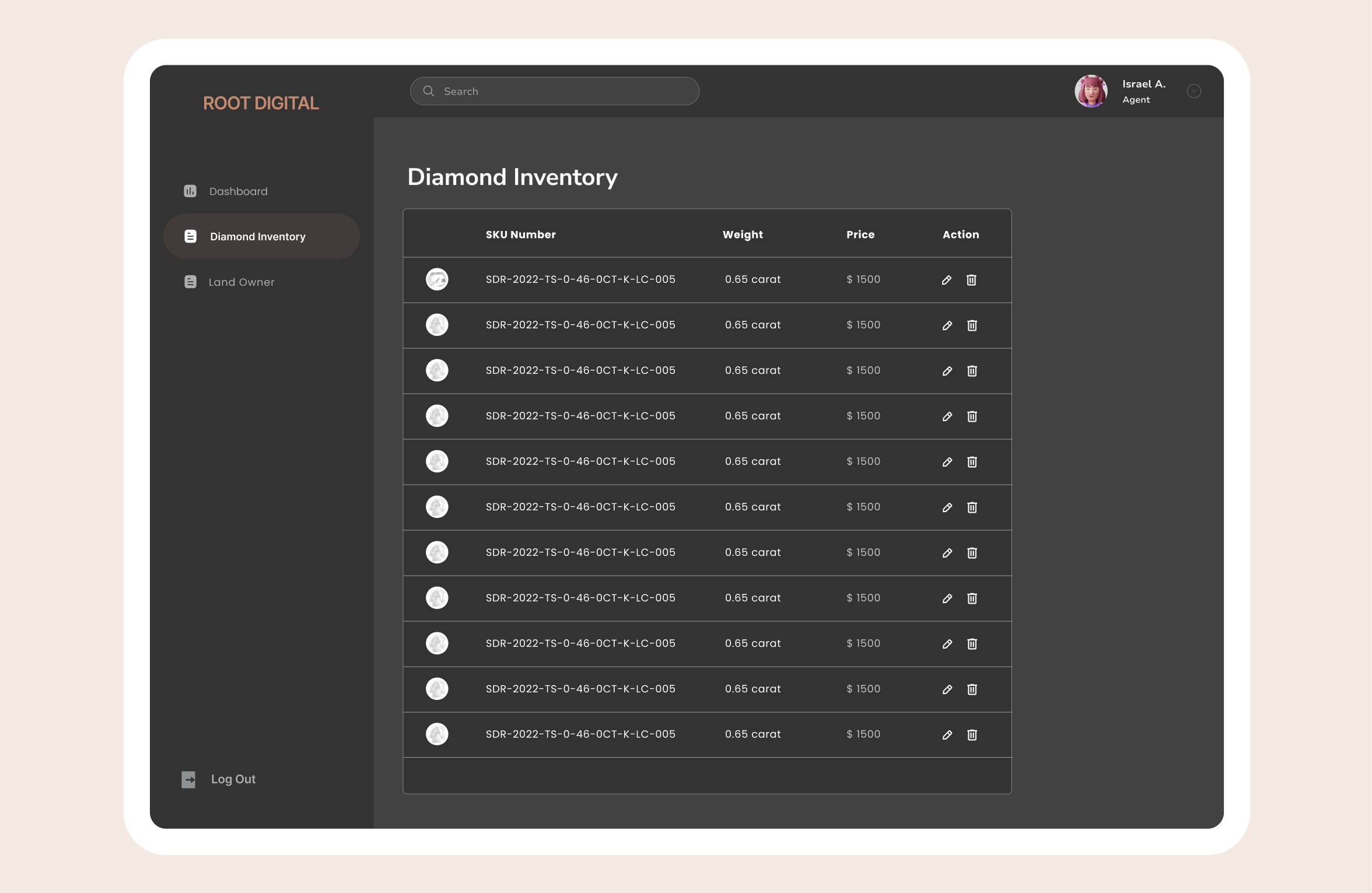This screenshot has width=1372, height=893.
Task: Click the trash icon in the second table row
Action: 972,325
